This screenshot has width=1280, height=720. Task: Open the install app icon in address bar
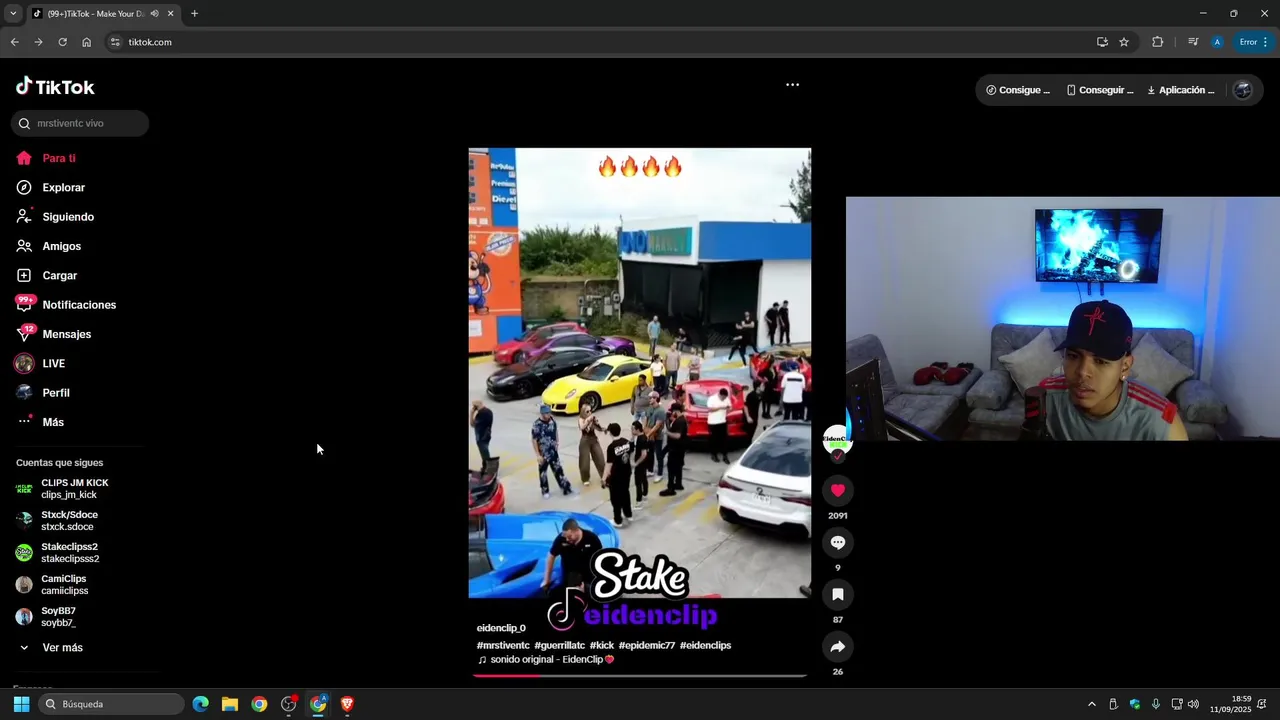click(1102, 42)
